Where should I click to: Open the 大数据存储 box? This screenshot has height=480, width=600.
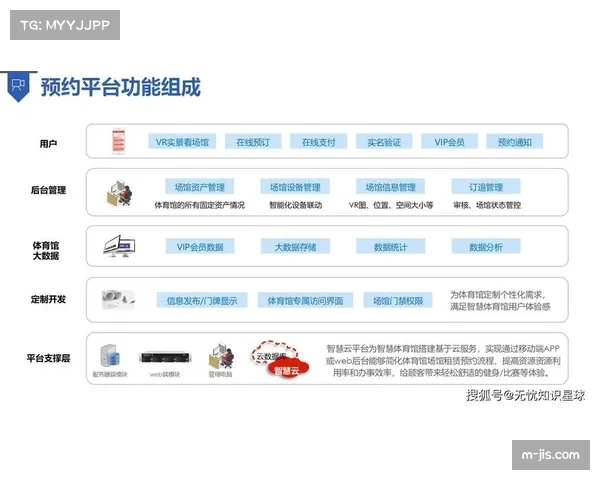click(295, 247)
